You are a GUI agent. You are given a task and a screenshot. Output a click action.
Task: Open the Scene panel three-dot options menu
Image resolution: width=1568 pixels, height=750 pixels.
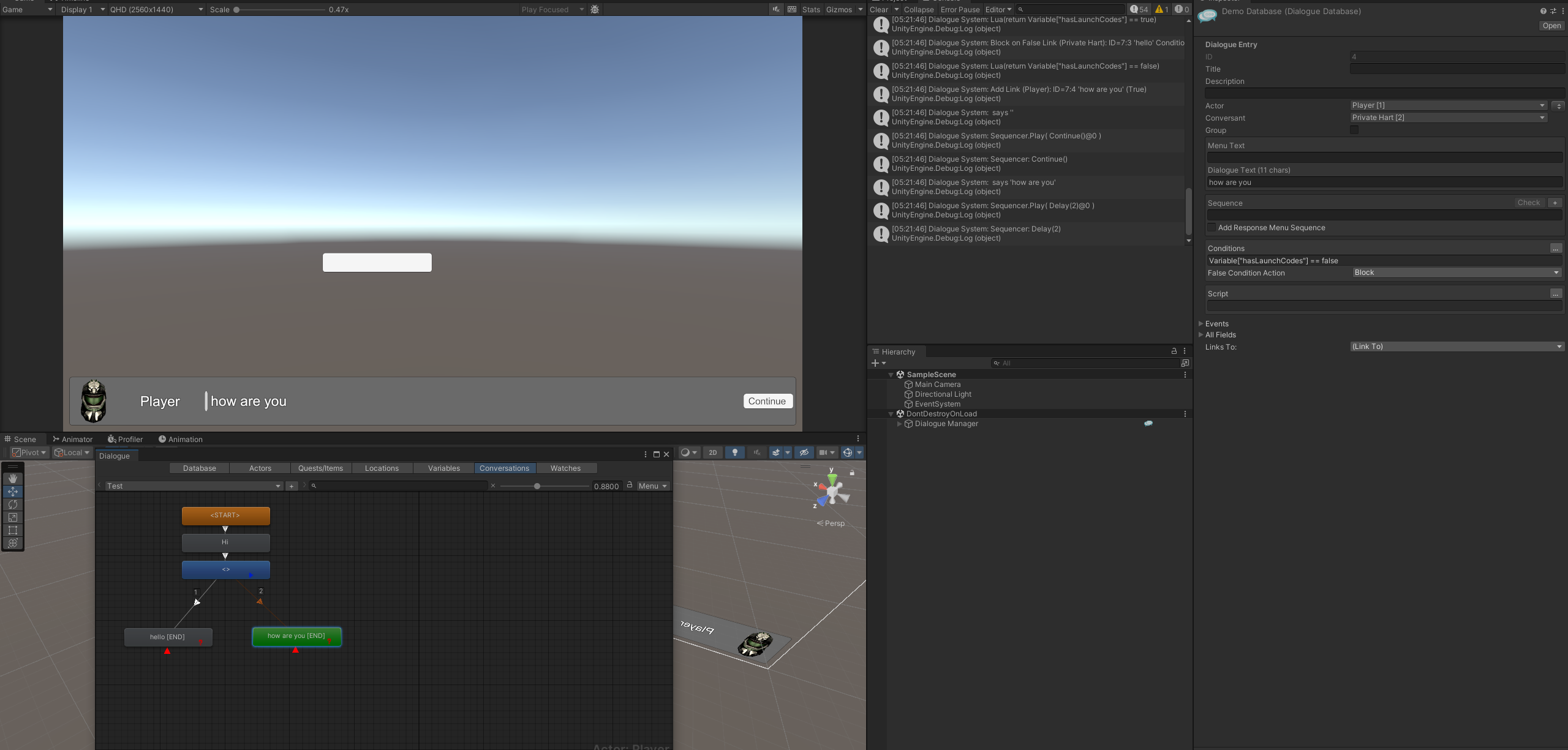click(858, 439)
